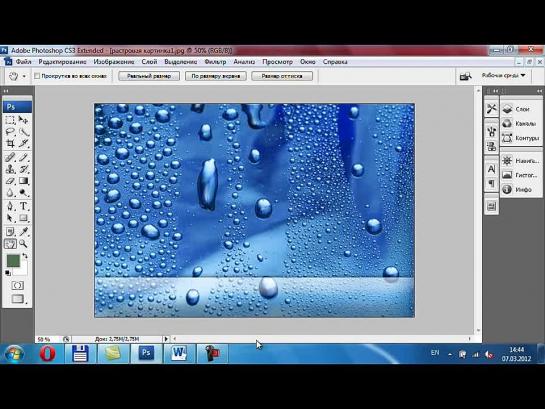This screenshot has height=409, width=545.
Task: Open Word from the Windows taskbar
Action: (179, 354)
